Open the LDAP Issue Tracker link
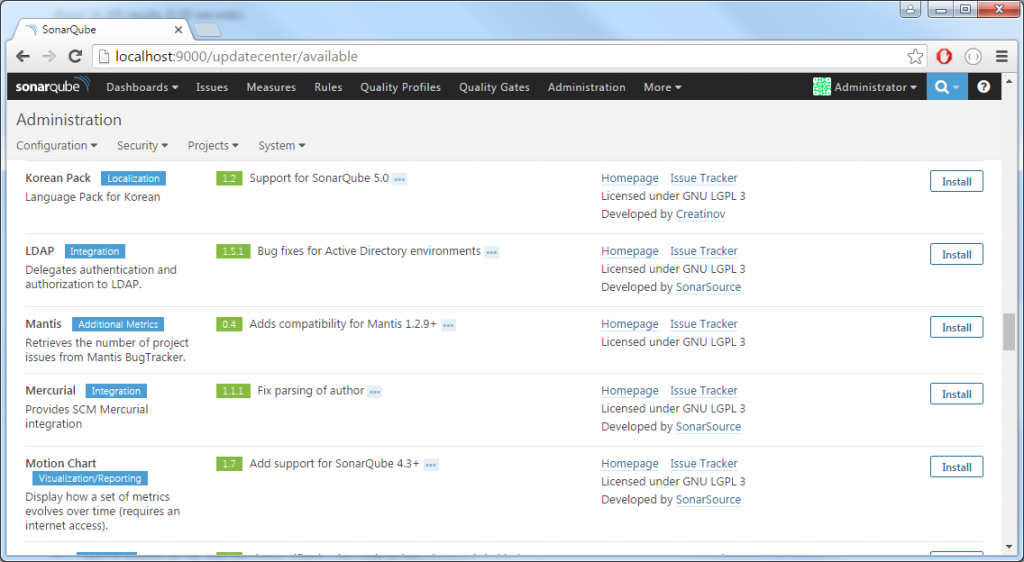Viewport: 1024px width, 562px height. click(x=703, y=251)
